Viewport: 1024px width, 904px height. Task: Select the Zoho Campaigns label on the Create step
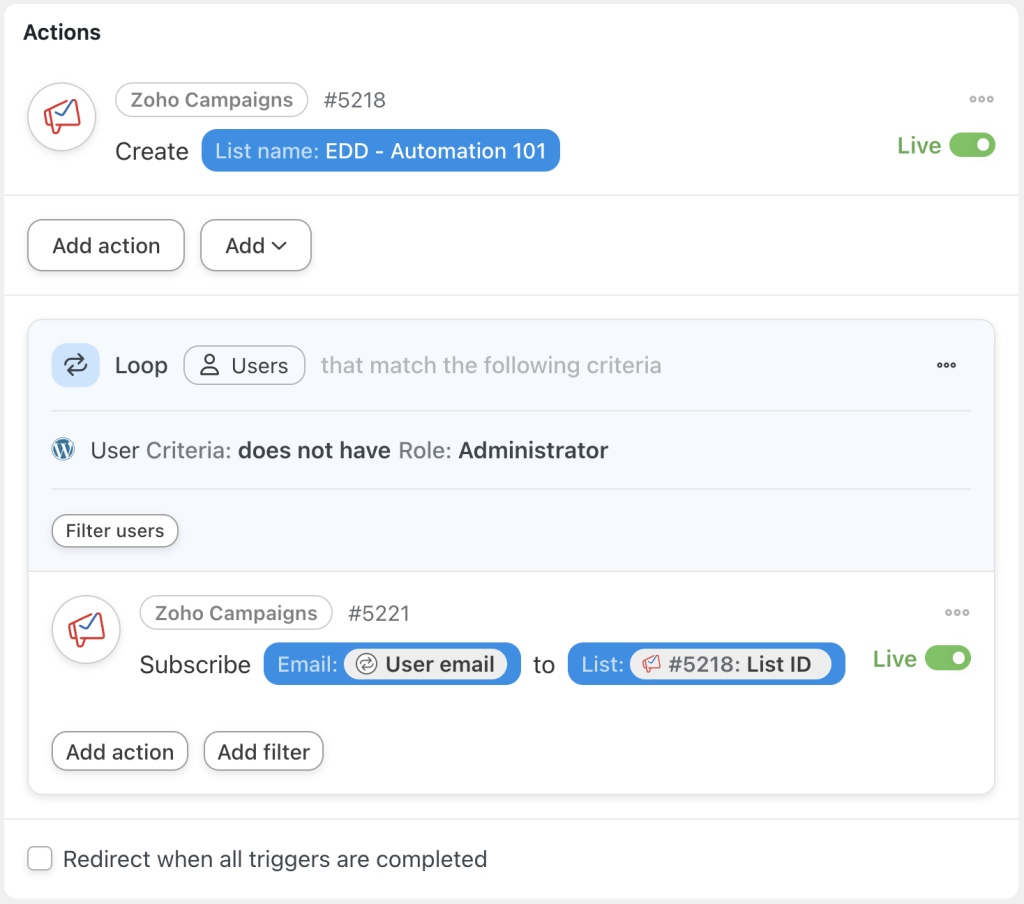[211, 100]
